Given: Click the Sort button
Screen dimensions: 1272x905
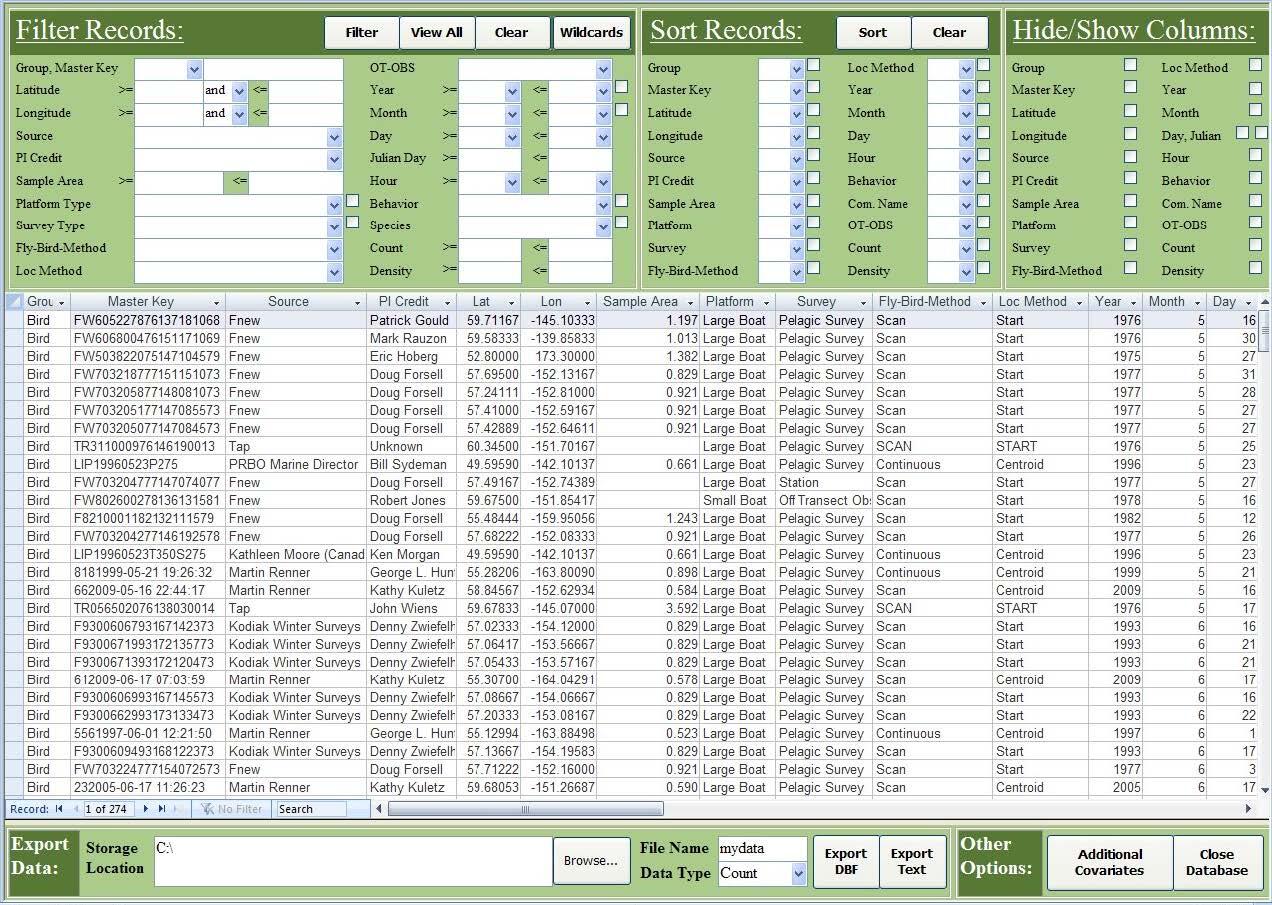Looking at the screenshot, I should tap(873, 32).
